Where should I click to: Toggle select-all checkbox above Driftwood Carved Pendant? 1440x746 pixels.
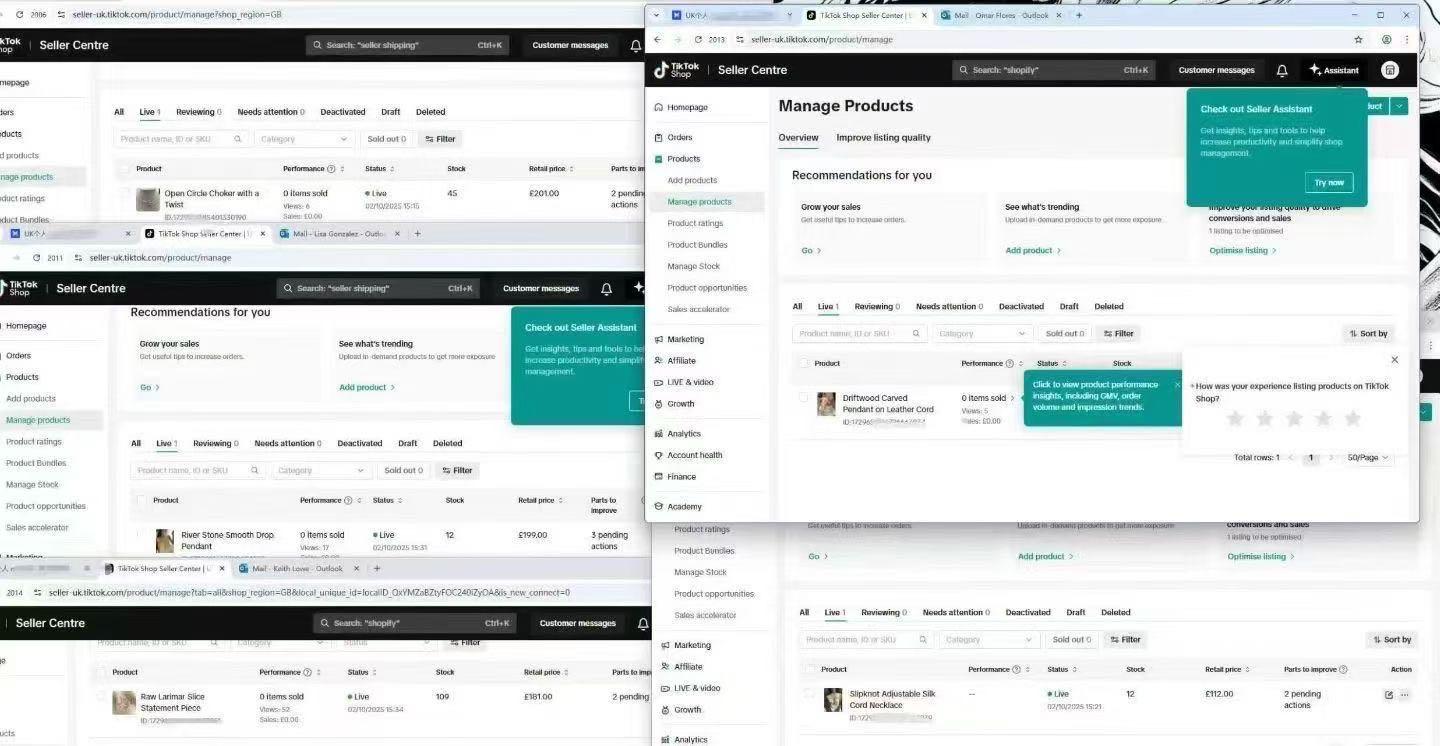803,363
